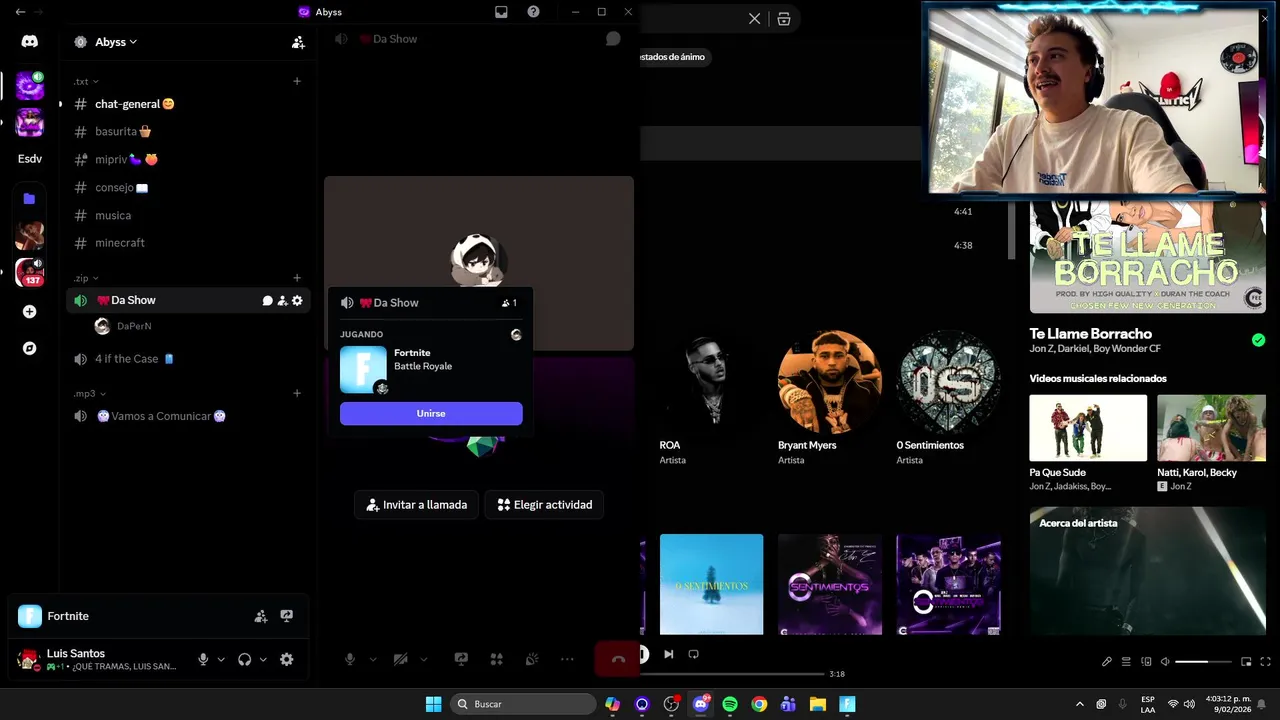Open activities launcher in call bar
This screenshot has width=1280, height=720.
tap(496, 659)
